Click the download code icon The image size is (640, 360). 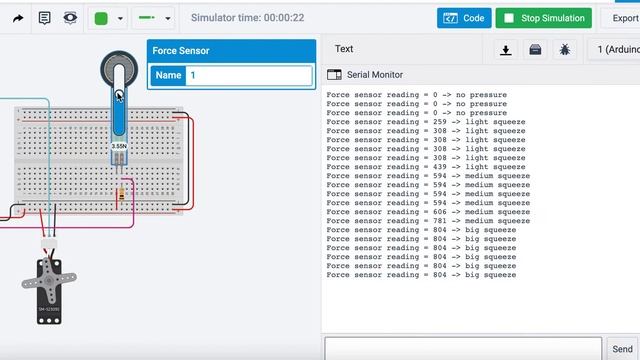pos(506,50)
